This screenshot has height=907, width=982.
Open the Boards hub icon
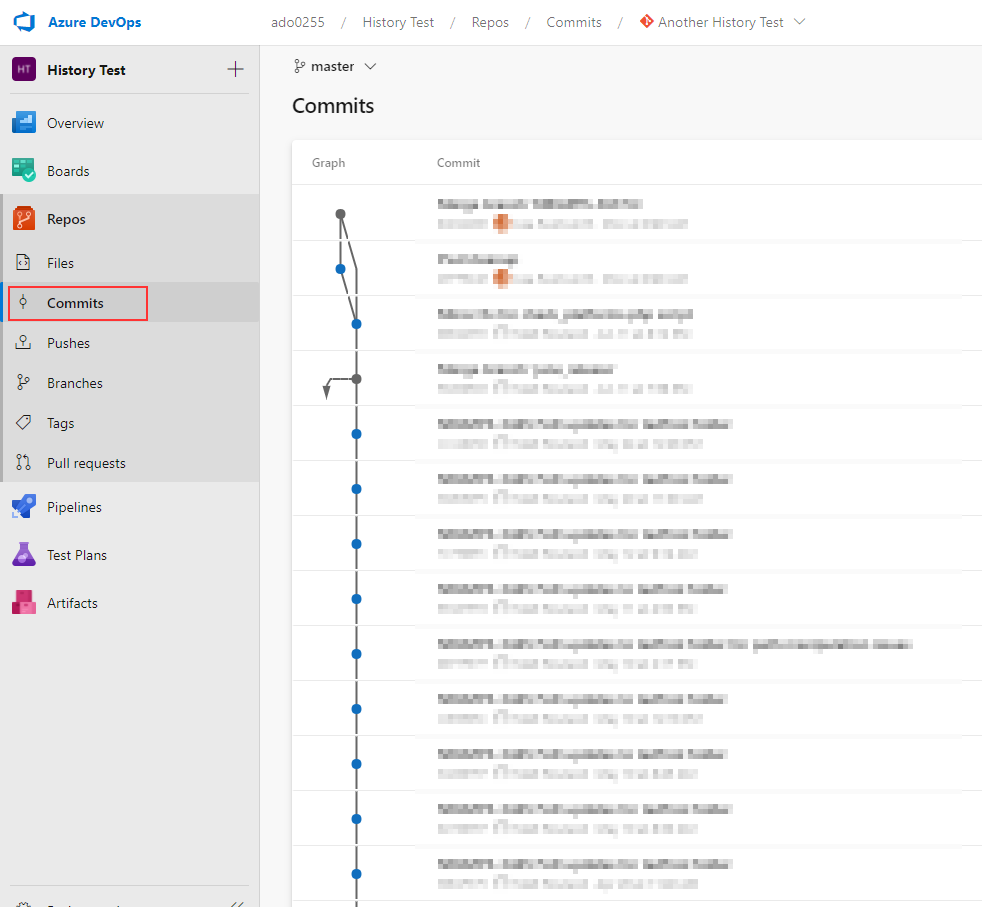point(24,170)
